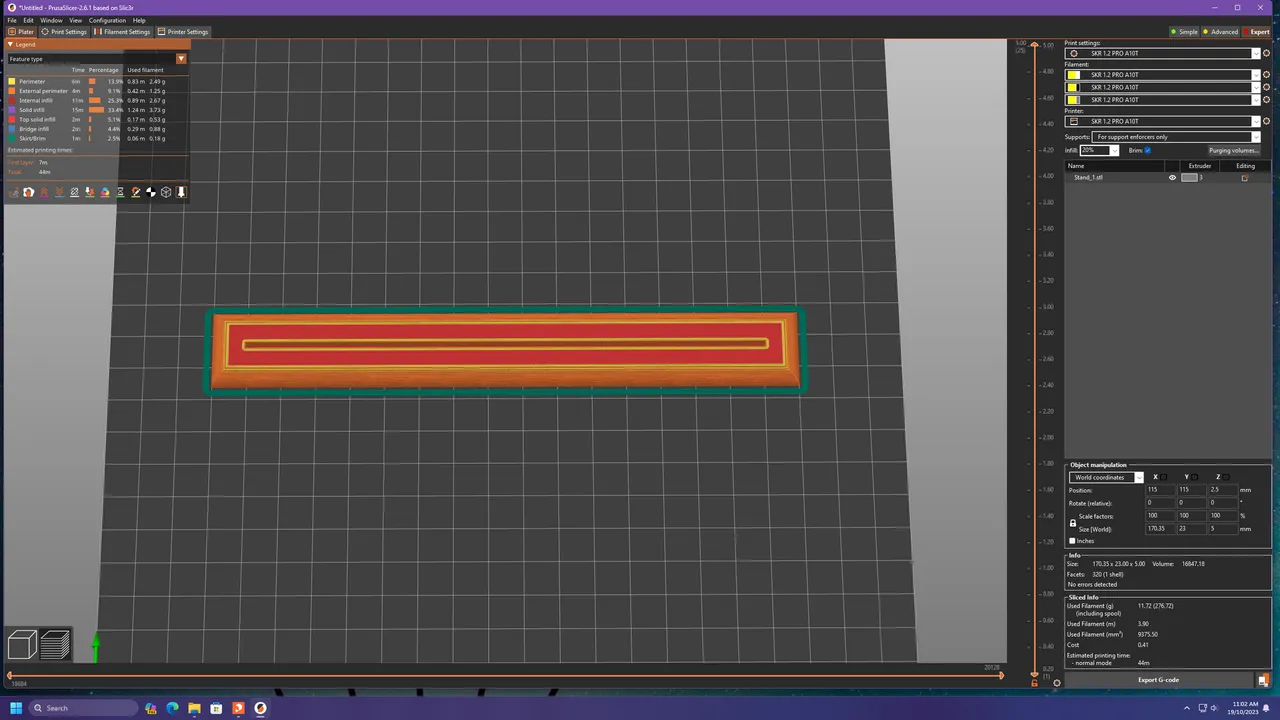Enable the Inches checkbox

pyautogui.click(x=1073, y=541)
